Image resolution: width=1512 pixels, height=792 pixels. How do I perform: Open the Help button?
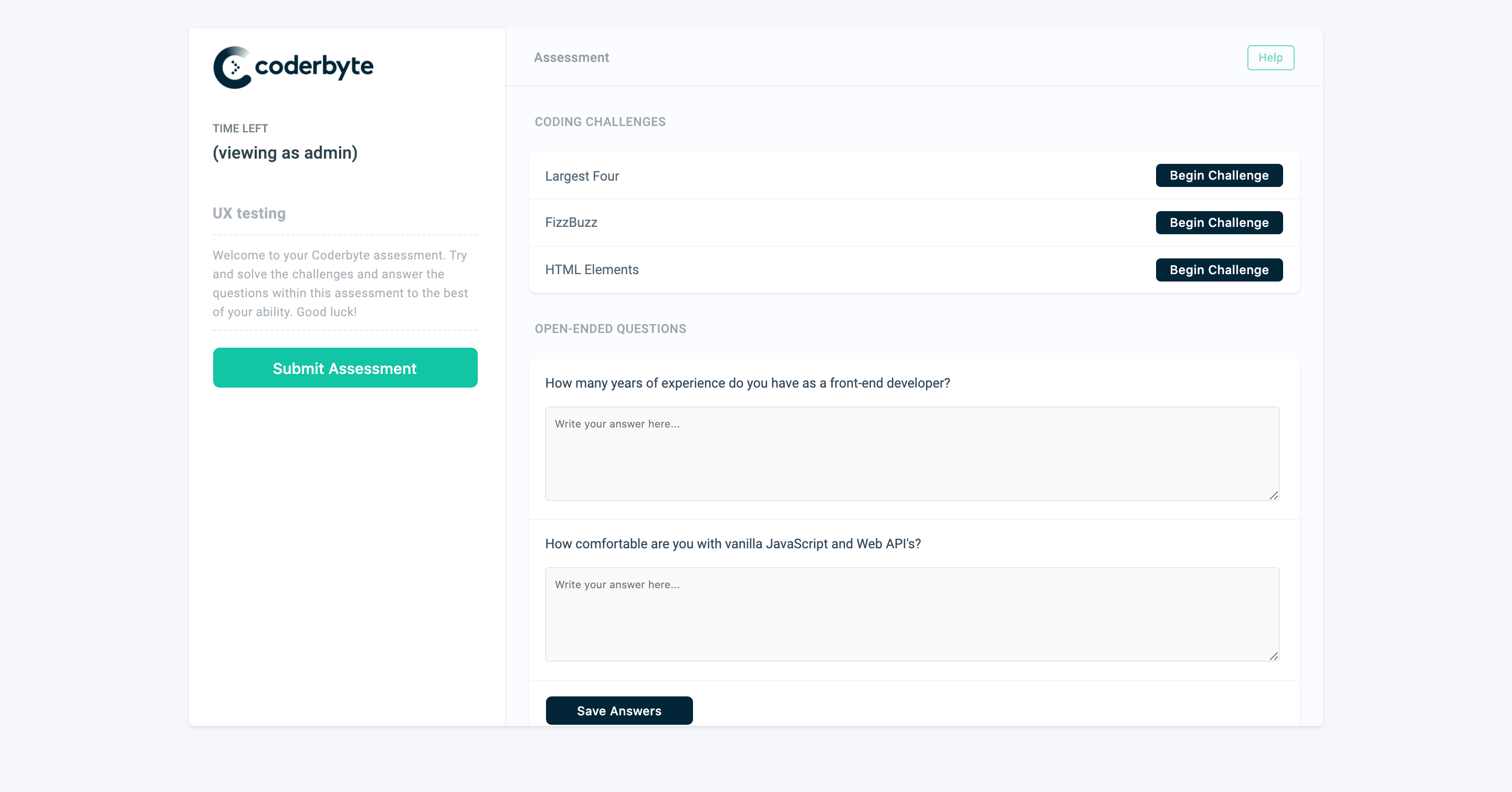tap(1270, 58)
